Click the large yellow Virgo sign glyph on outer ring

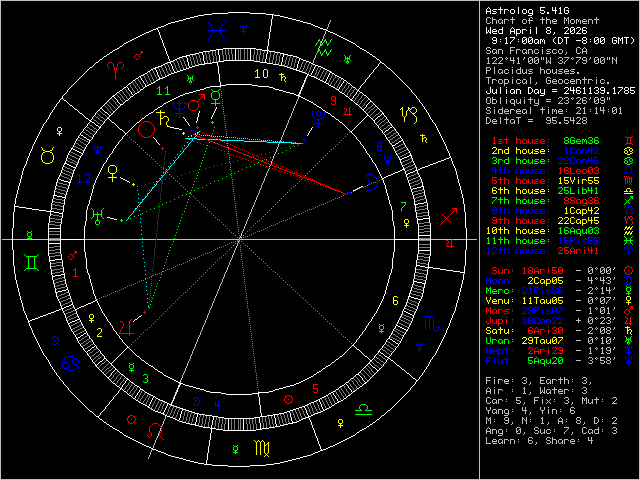click(x=262, y=448)
